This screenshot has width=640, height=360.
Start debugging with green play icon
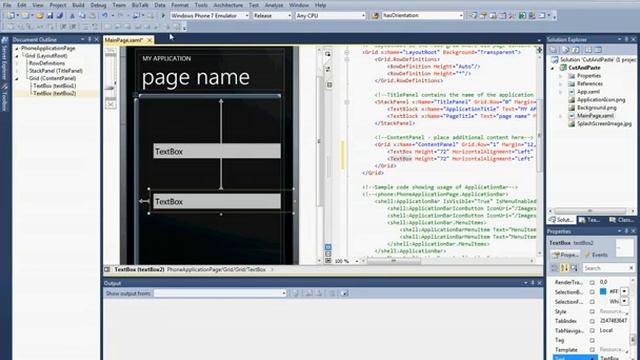163,16
